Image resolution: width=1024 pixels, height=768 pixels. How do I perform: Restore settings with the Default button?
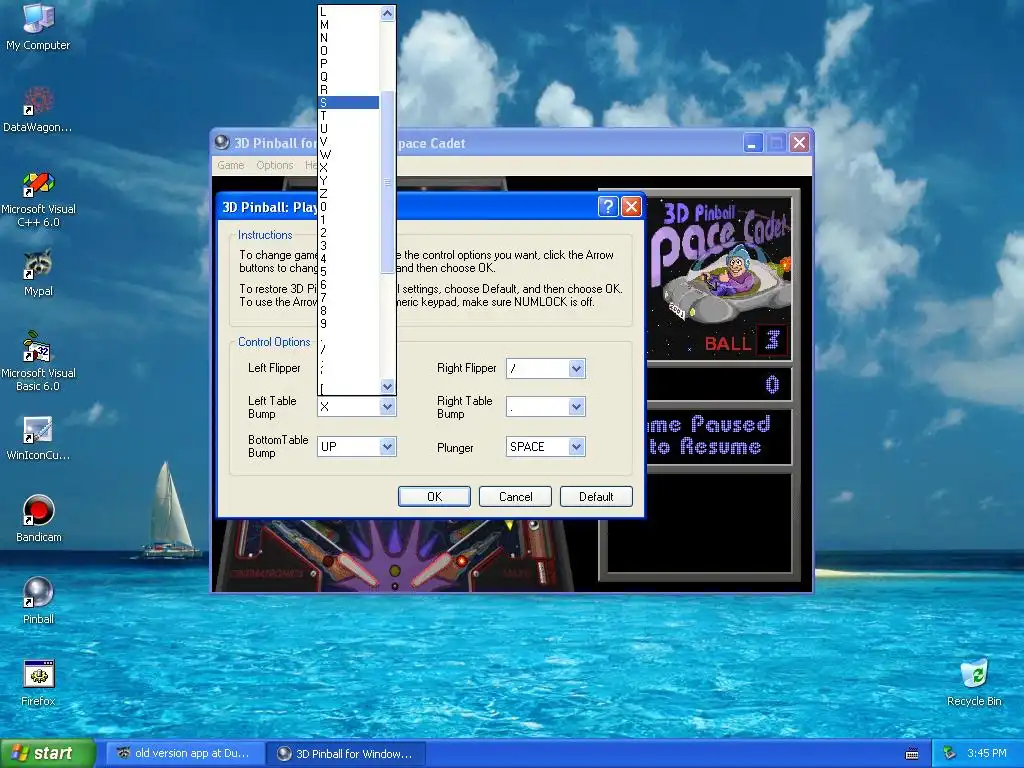[x=596, y=496]
